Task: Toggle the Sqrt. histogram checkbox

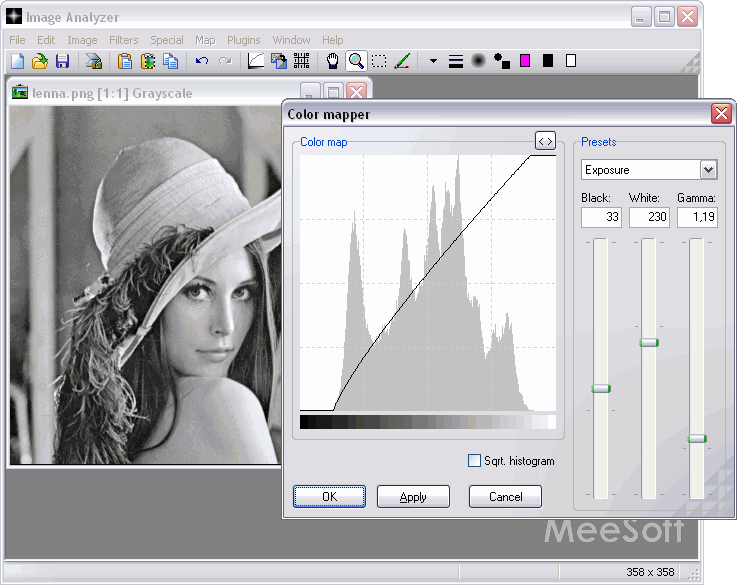Action: coord(474,460)
